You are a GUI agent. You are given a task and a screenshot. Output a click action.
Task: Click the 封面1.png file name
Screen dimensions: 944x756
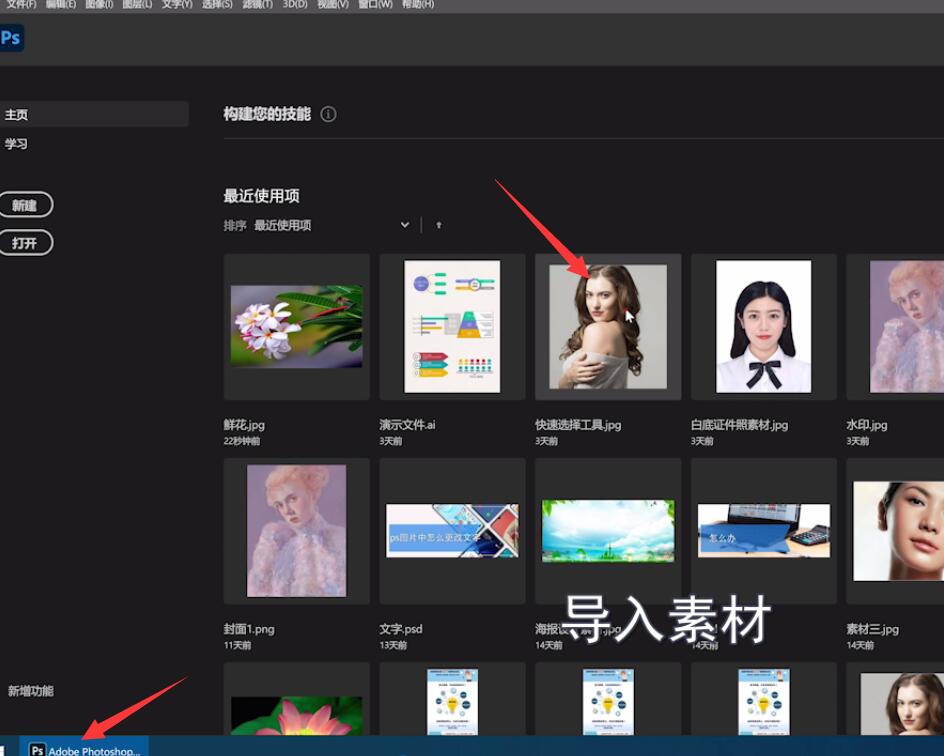point(249,629)
